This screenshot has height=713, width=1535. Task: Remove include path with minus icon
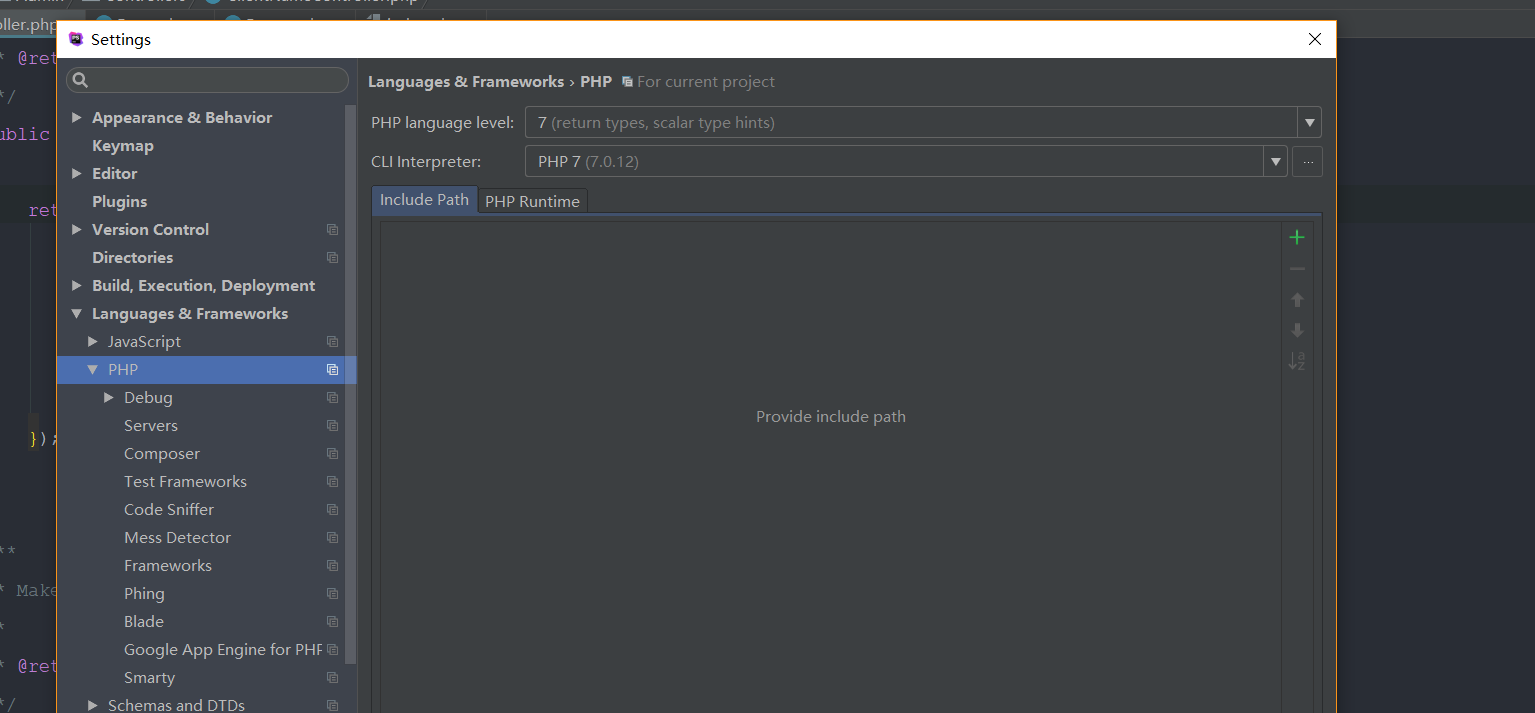pyautogui.click(x=1297, y=269)
